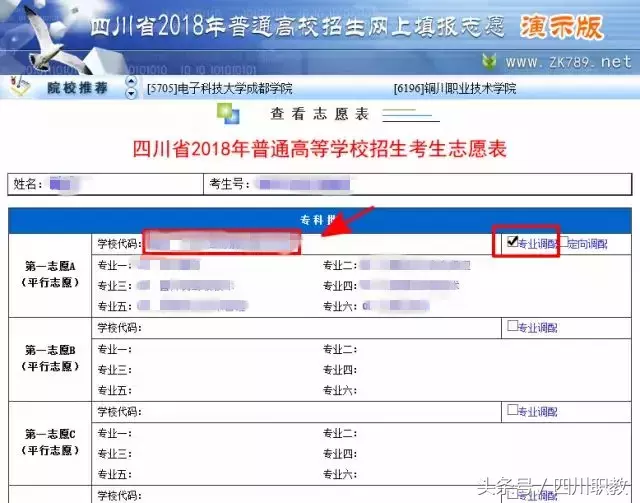640x503 pixels.
Task: Click 专业二 label in 第一志愿C
Action: [x=340, y=433]
